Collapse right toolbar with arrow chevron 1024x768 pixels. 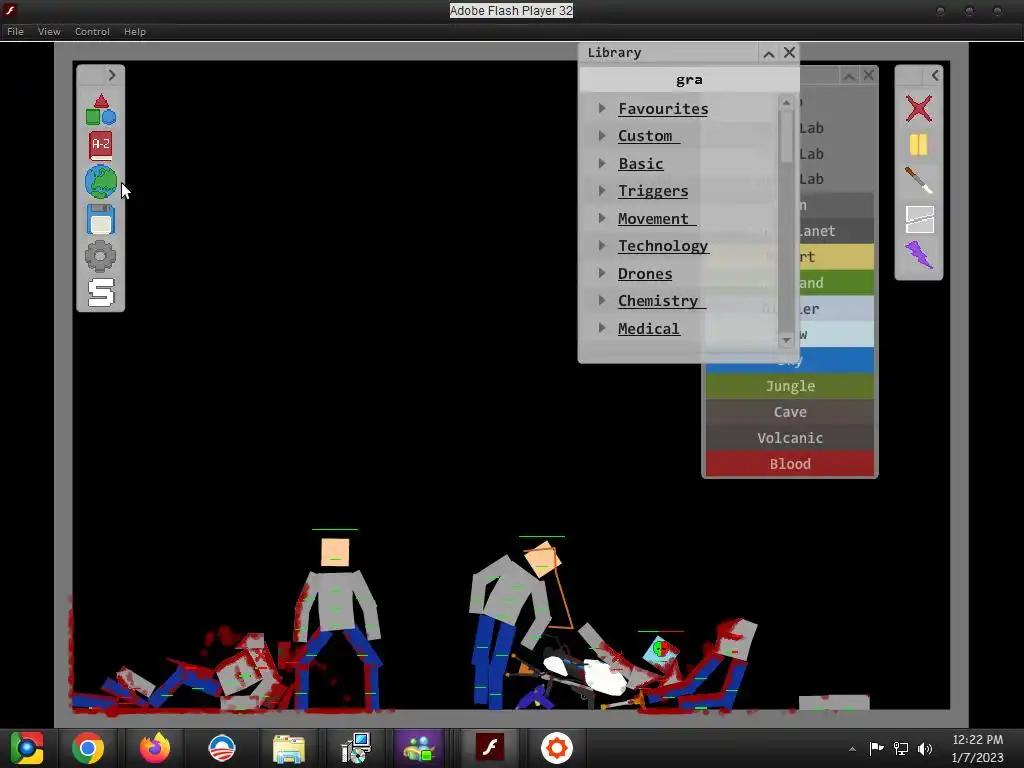[935, 75]
